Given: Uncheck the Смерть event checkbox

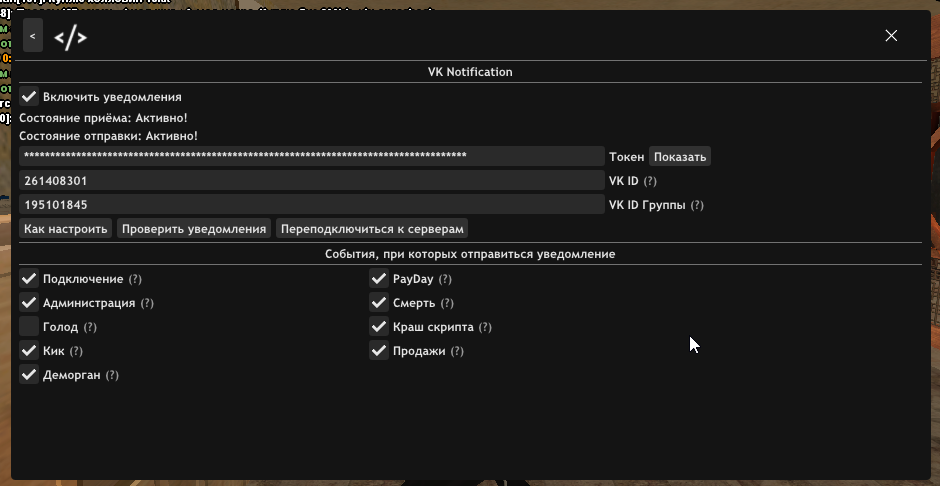Looking at the screenshot, I should tap(379, 303).
